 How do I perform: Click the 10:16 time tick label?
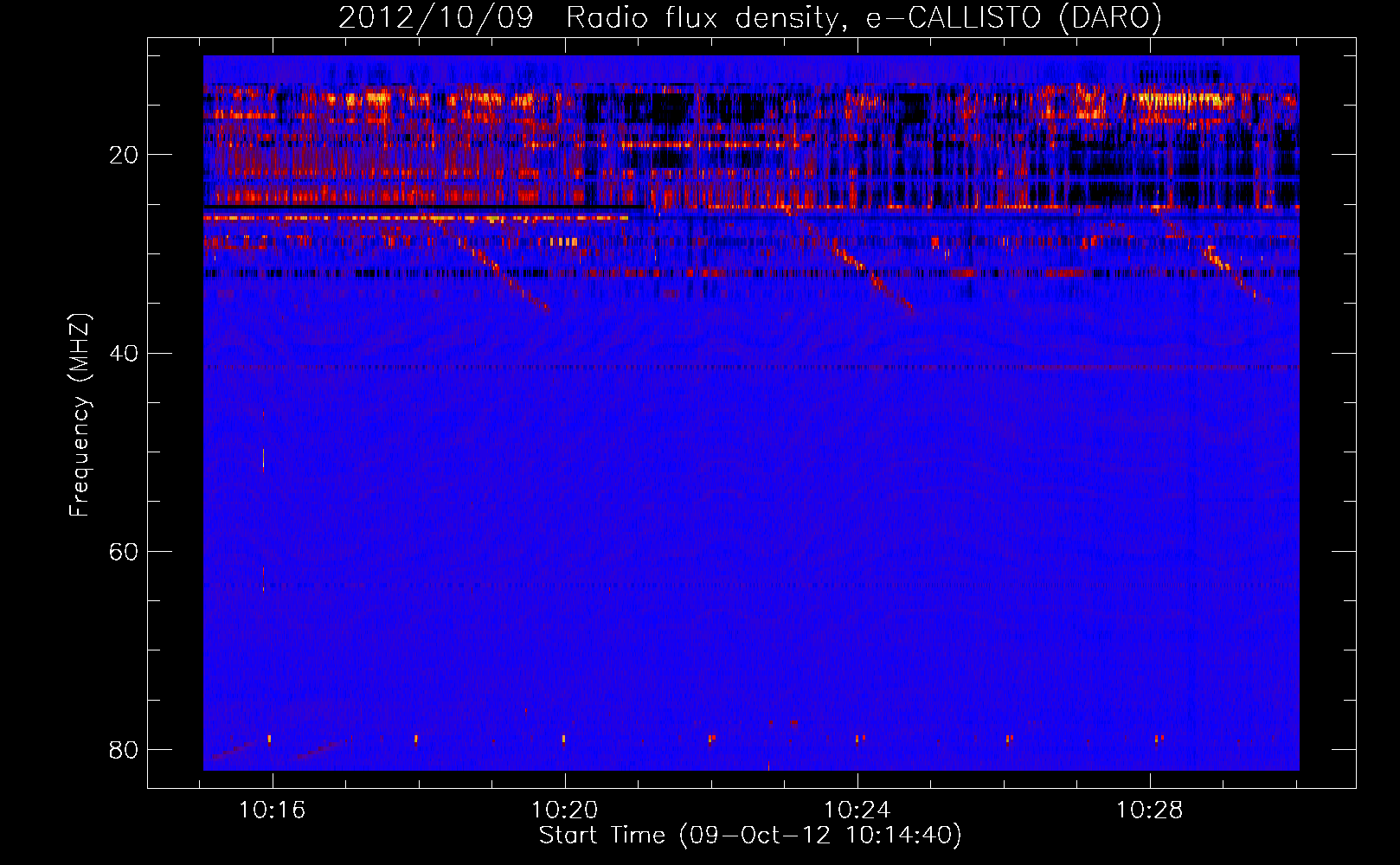click(x=273, y=811)
